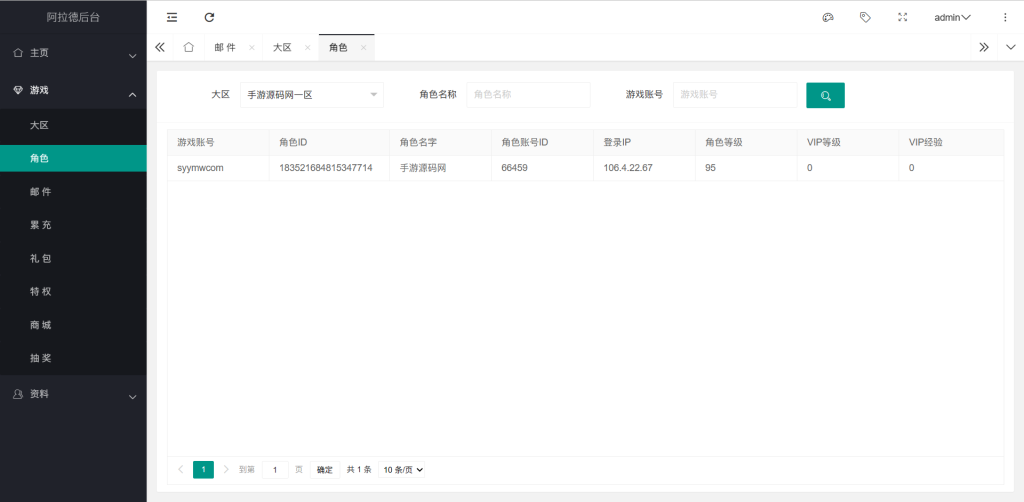
Task: Open the theme palette icon
Action: [828, 17]
